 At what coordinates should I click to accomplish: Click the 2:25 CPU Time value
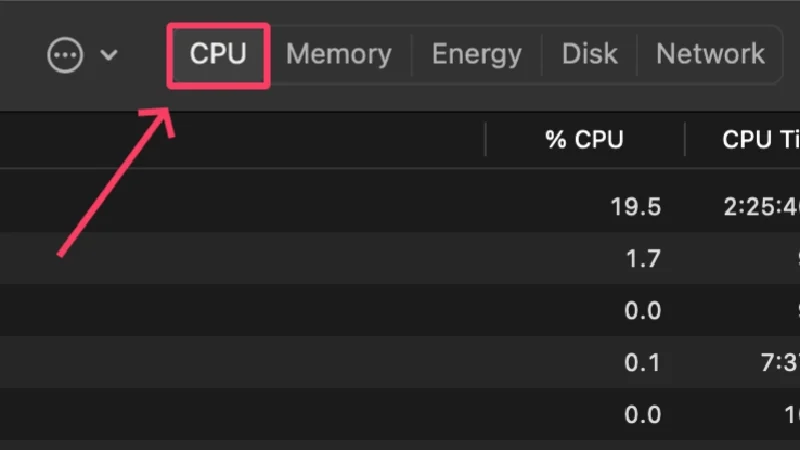762,207
